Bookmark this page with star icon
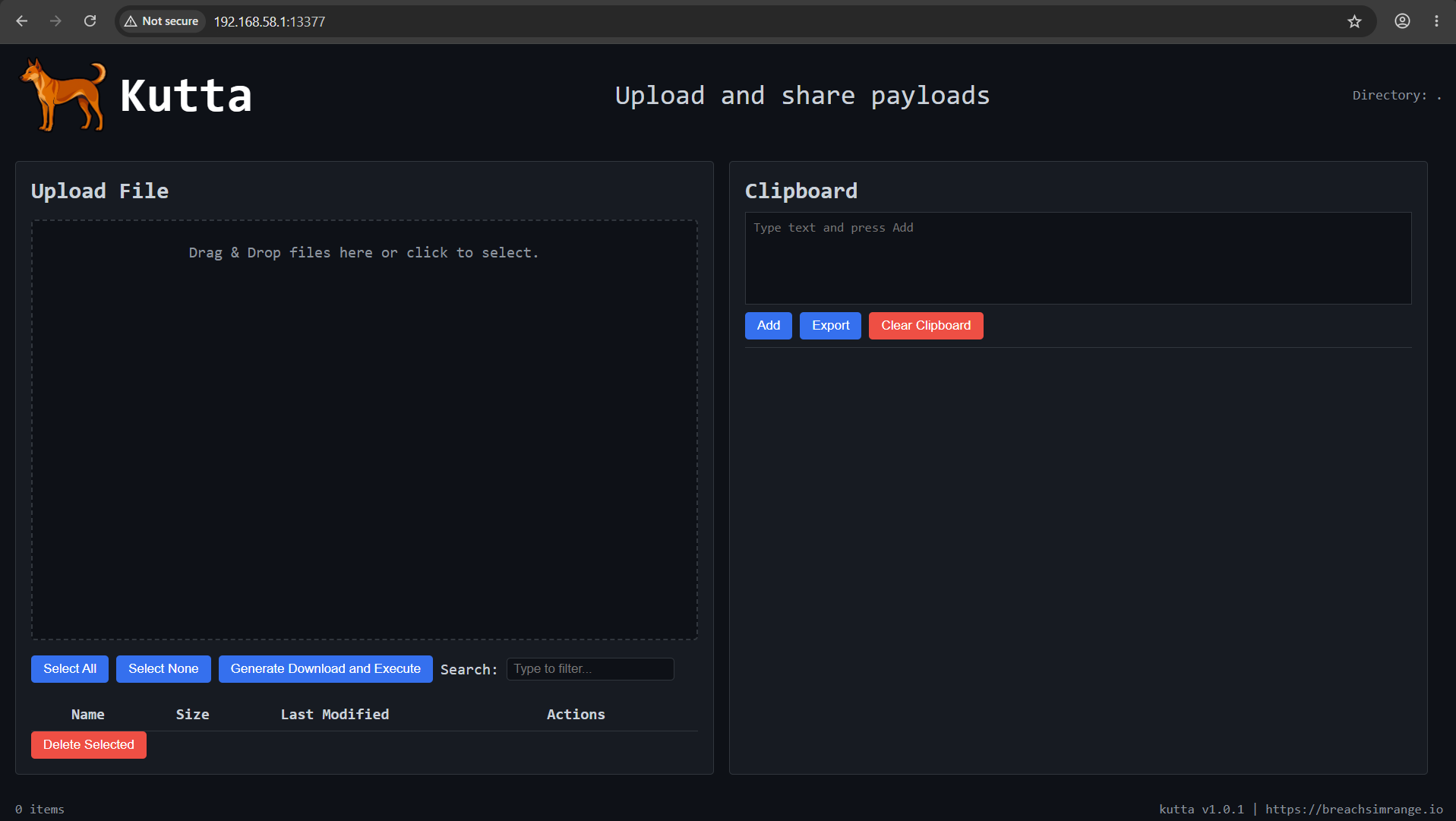The height and width of the screenshot is (821, 1456). coord(1354,21)
